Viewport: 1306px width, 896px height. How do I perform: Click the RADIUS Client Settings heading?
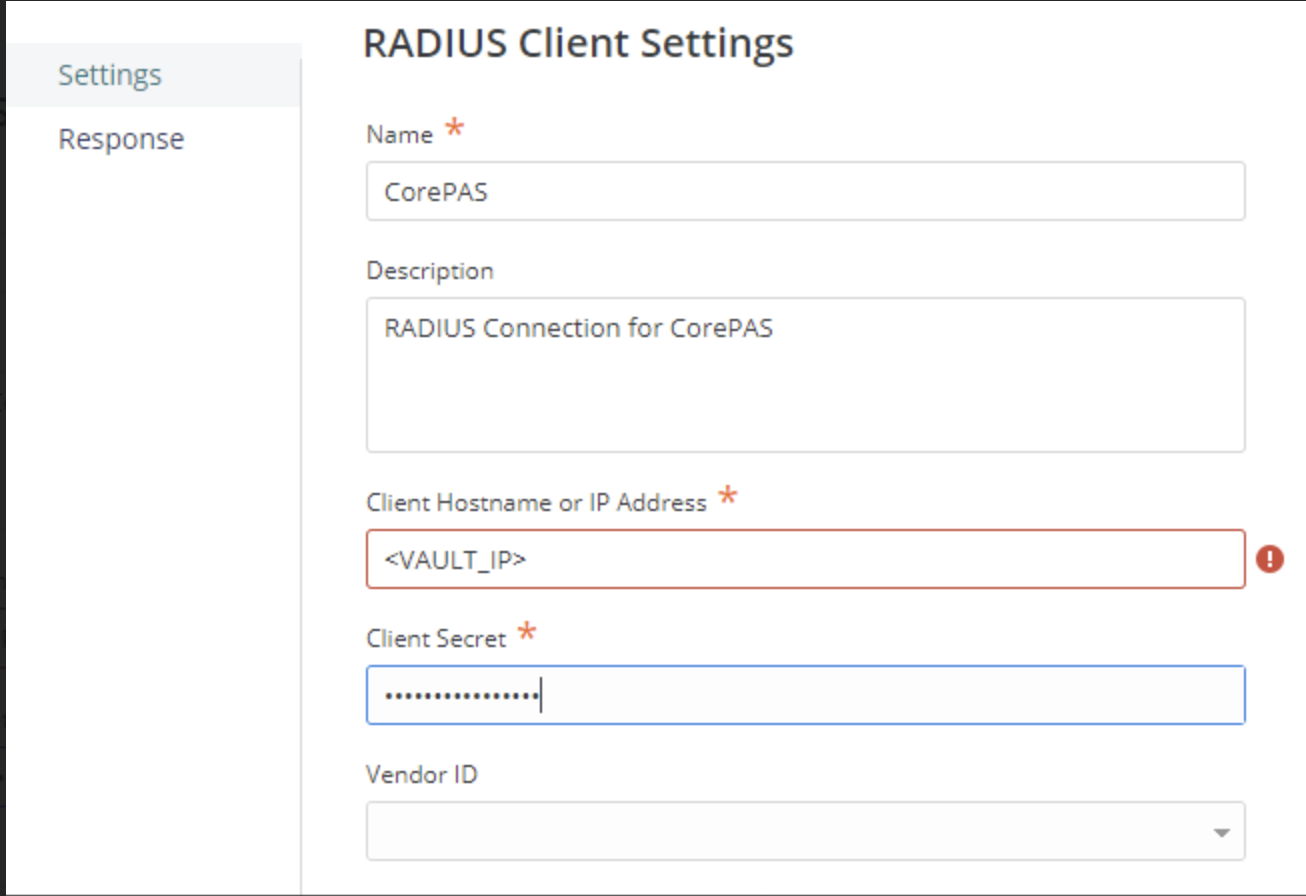(x=578, y=43)
